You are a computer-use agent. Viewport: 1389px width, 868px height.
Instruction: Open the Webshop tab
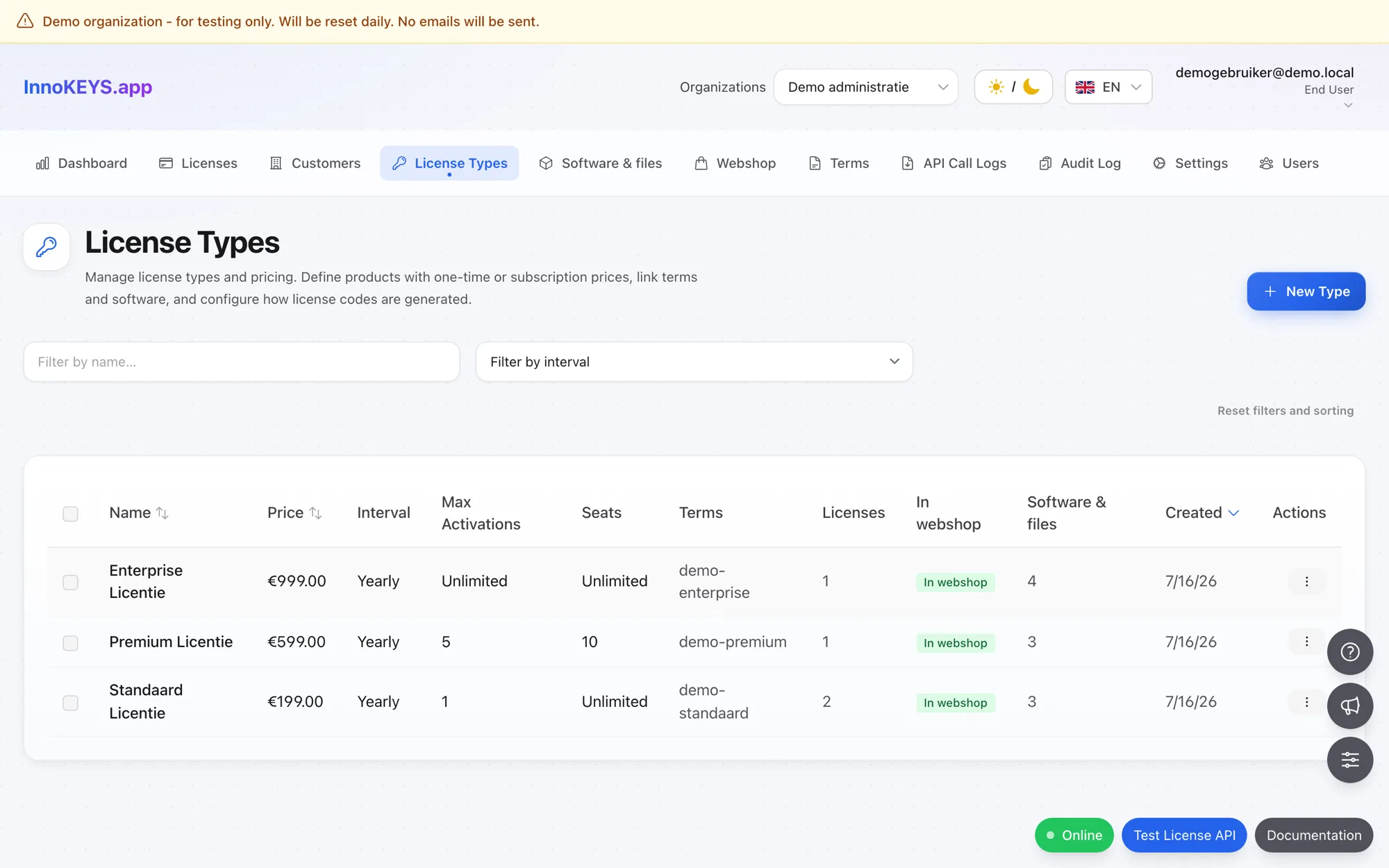pos(735,163)
